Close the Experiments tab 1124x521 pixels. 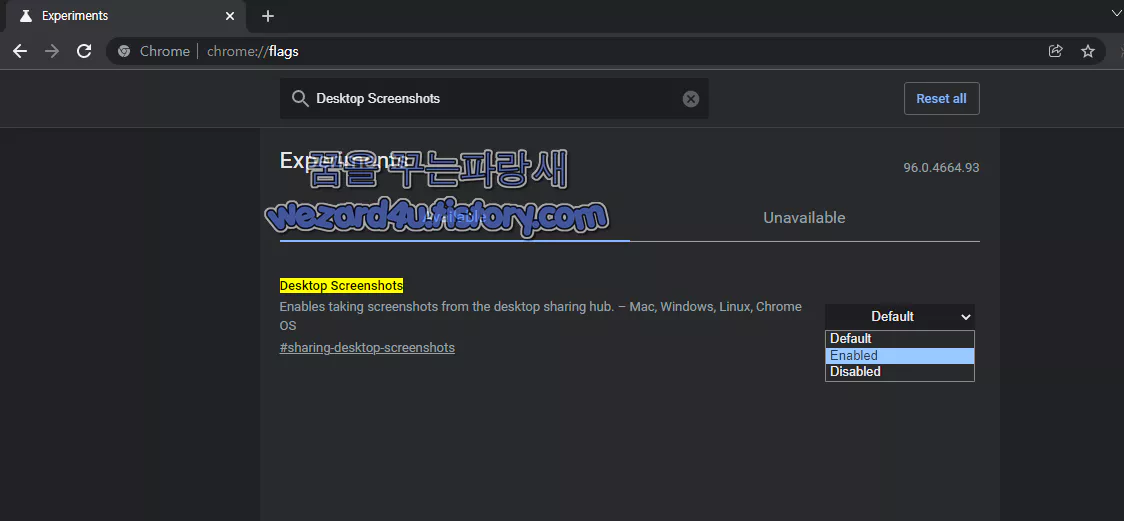tap(230, 16)
